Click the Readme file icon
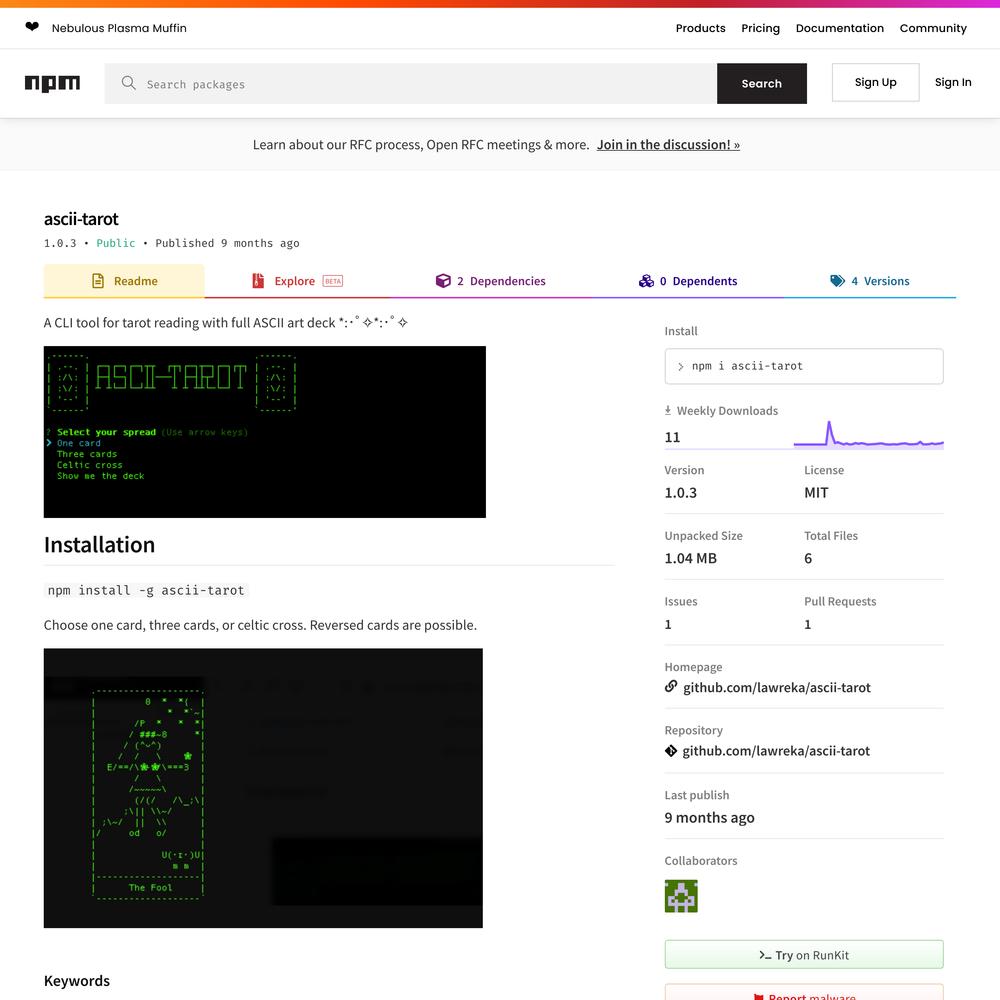 click(98, 281)
